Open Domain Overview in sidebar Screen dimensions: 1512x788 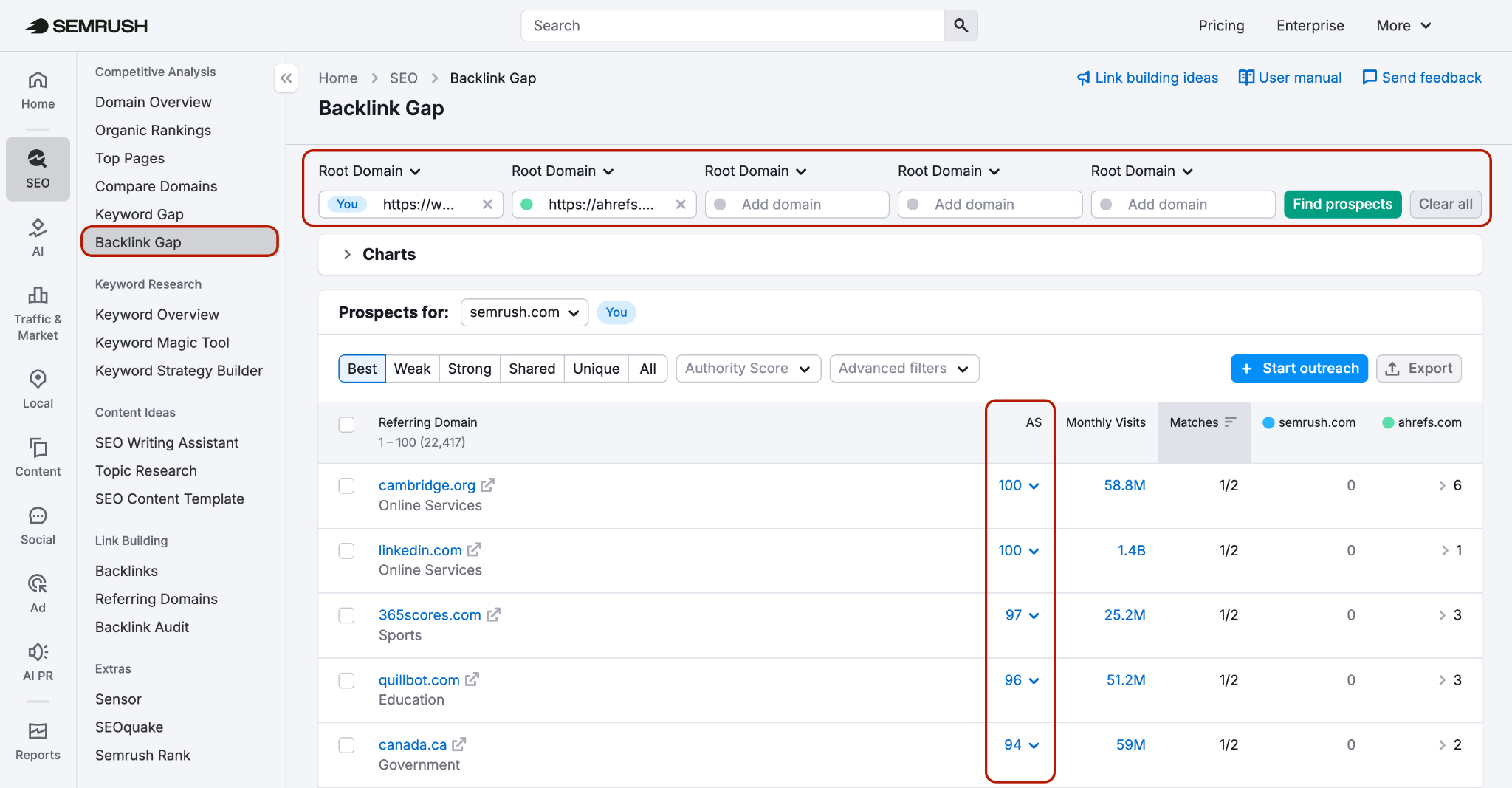click(154, 102)
